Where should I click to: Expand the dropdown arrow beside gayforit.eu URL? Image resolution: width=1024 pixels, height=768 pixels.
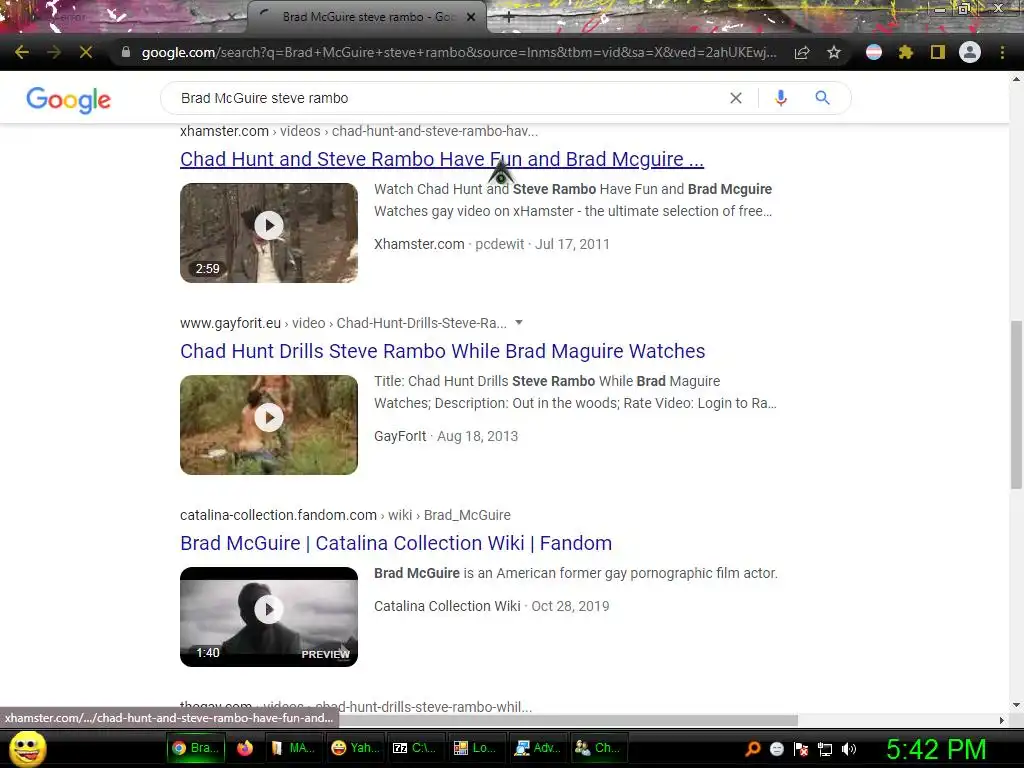coord(519,323)
